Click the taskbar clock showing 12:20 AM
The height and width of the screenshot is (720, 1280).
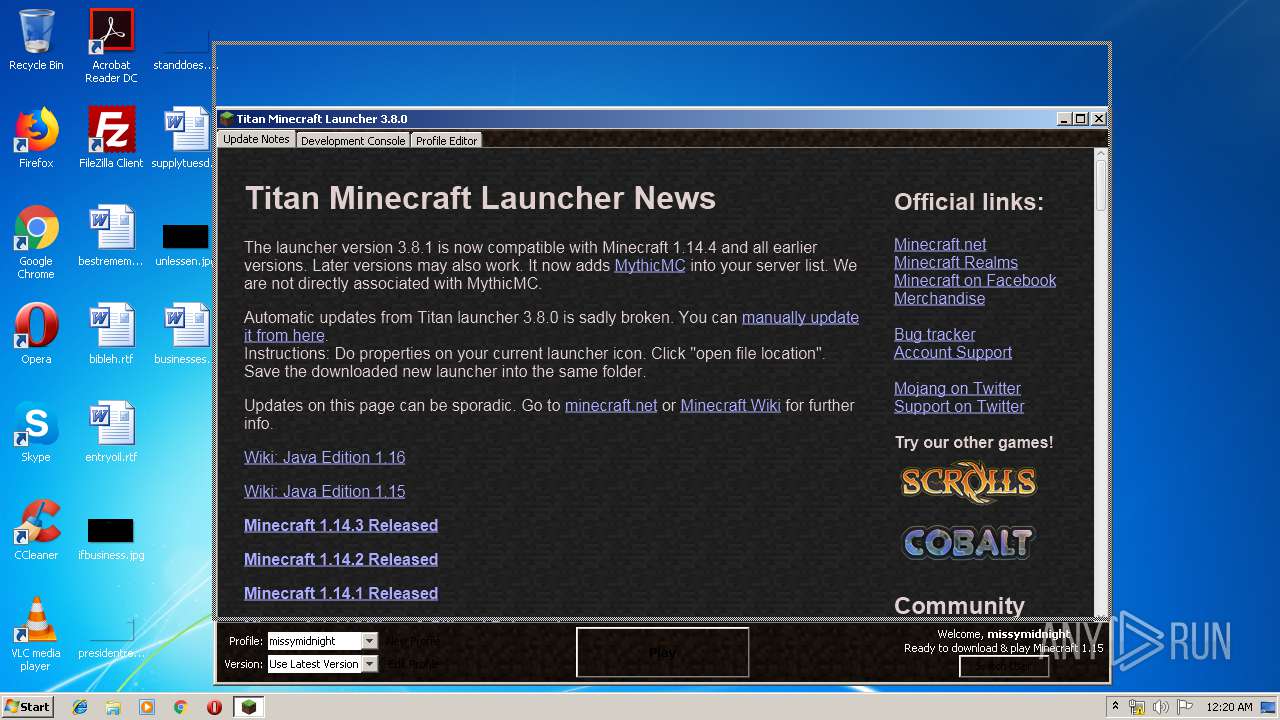coord(1229,707)
